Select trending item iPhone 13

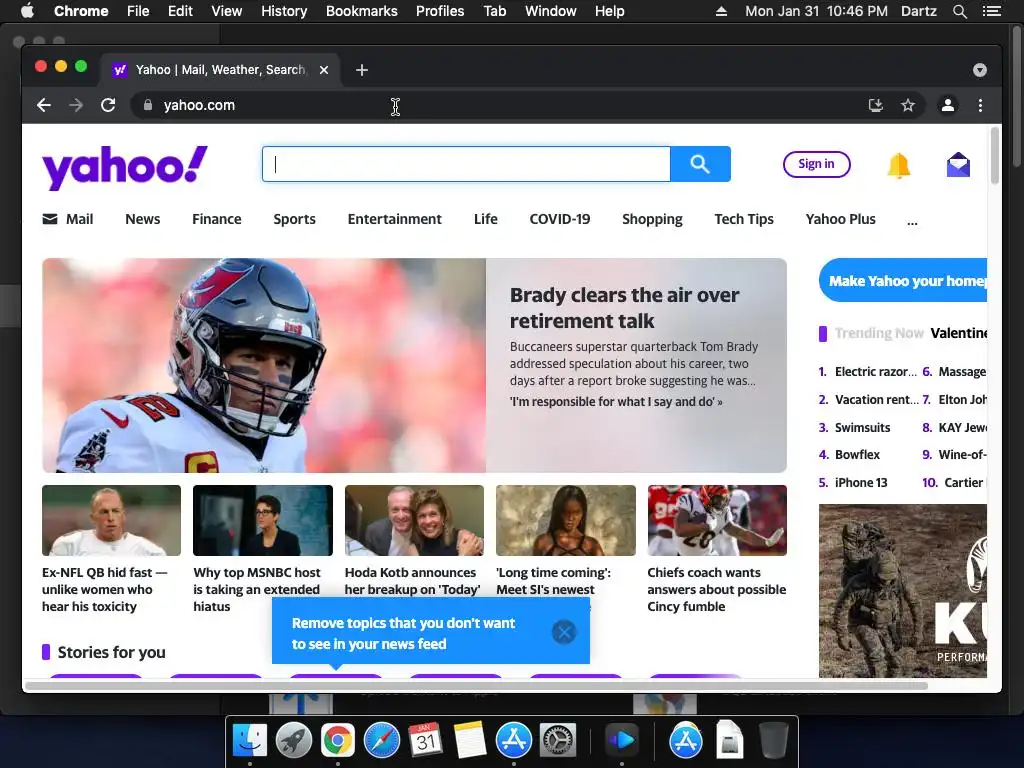point(861,483)
